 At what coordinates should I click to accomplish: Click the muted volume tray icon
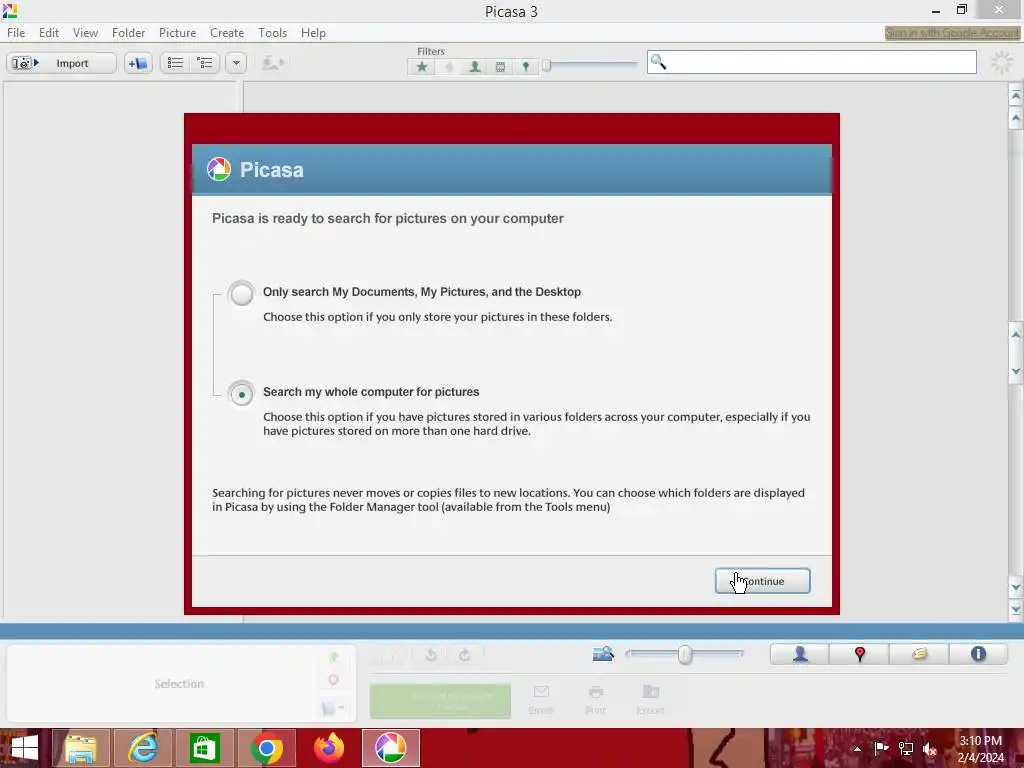[930, 749]
